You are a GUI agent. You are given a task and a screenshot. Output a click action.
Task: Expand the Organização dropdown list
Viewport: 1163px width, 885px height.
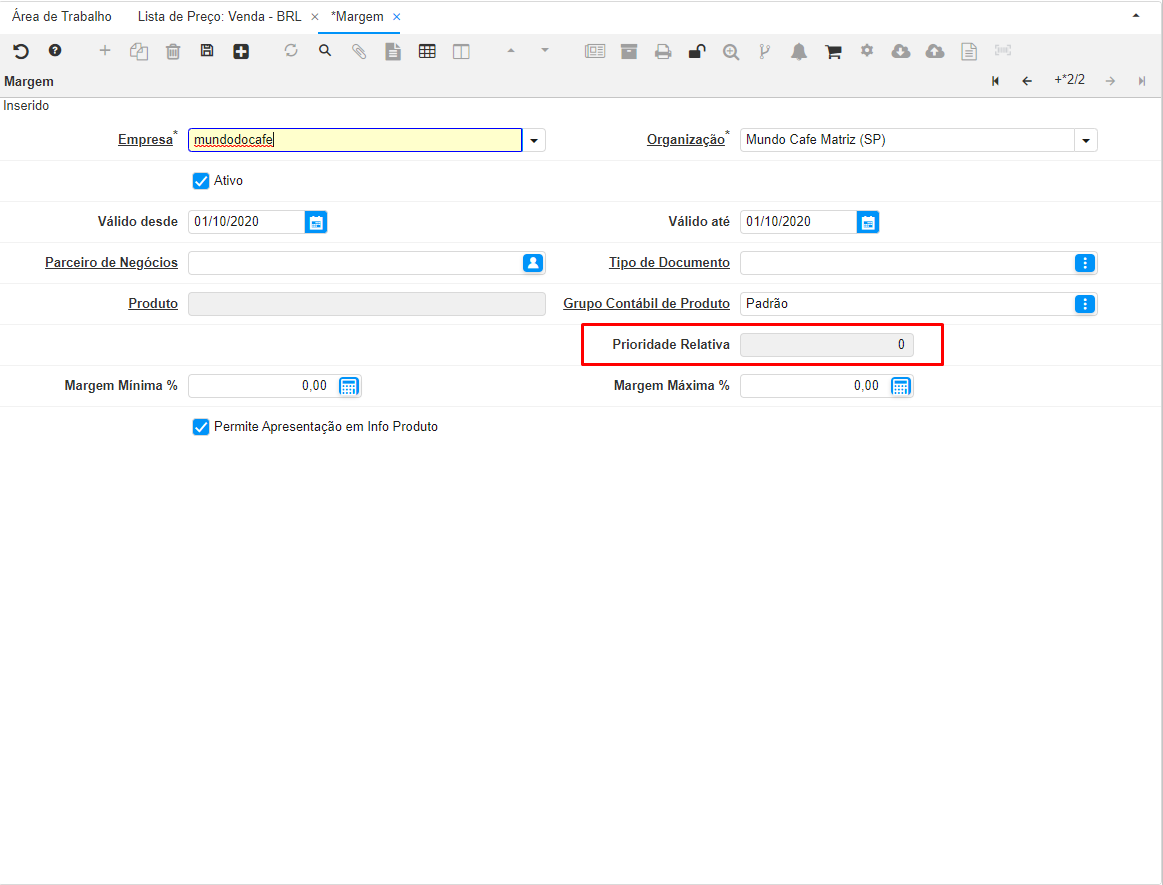coord(1086,141)
